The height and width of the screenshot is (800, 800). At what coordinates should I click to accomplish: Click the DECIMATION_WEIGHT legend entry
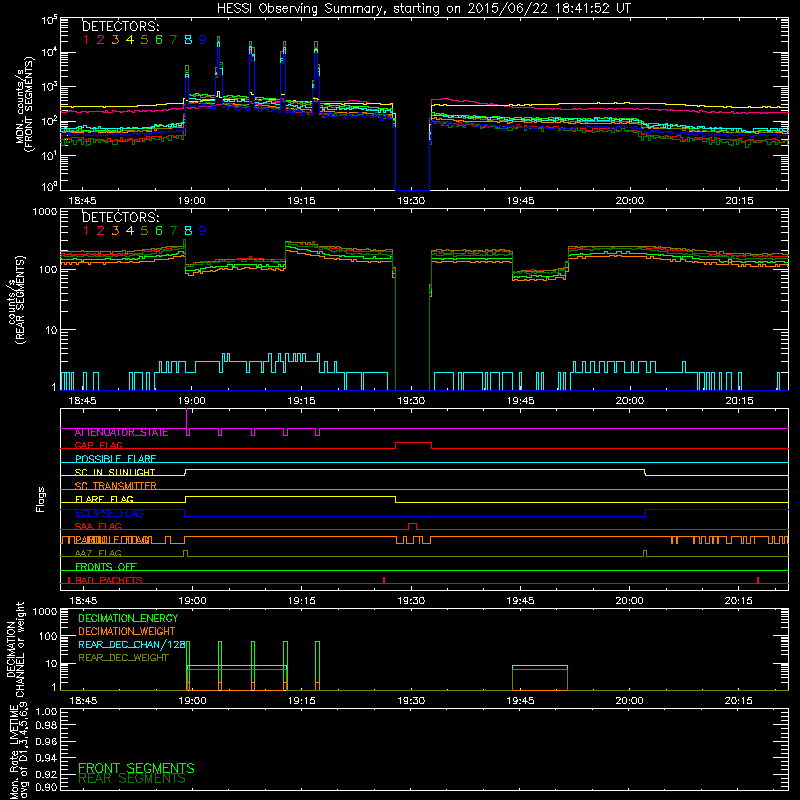127,632
